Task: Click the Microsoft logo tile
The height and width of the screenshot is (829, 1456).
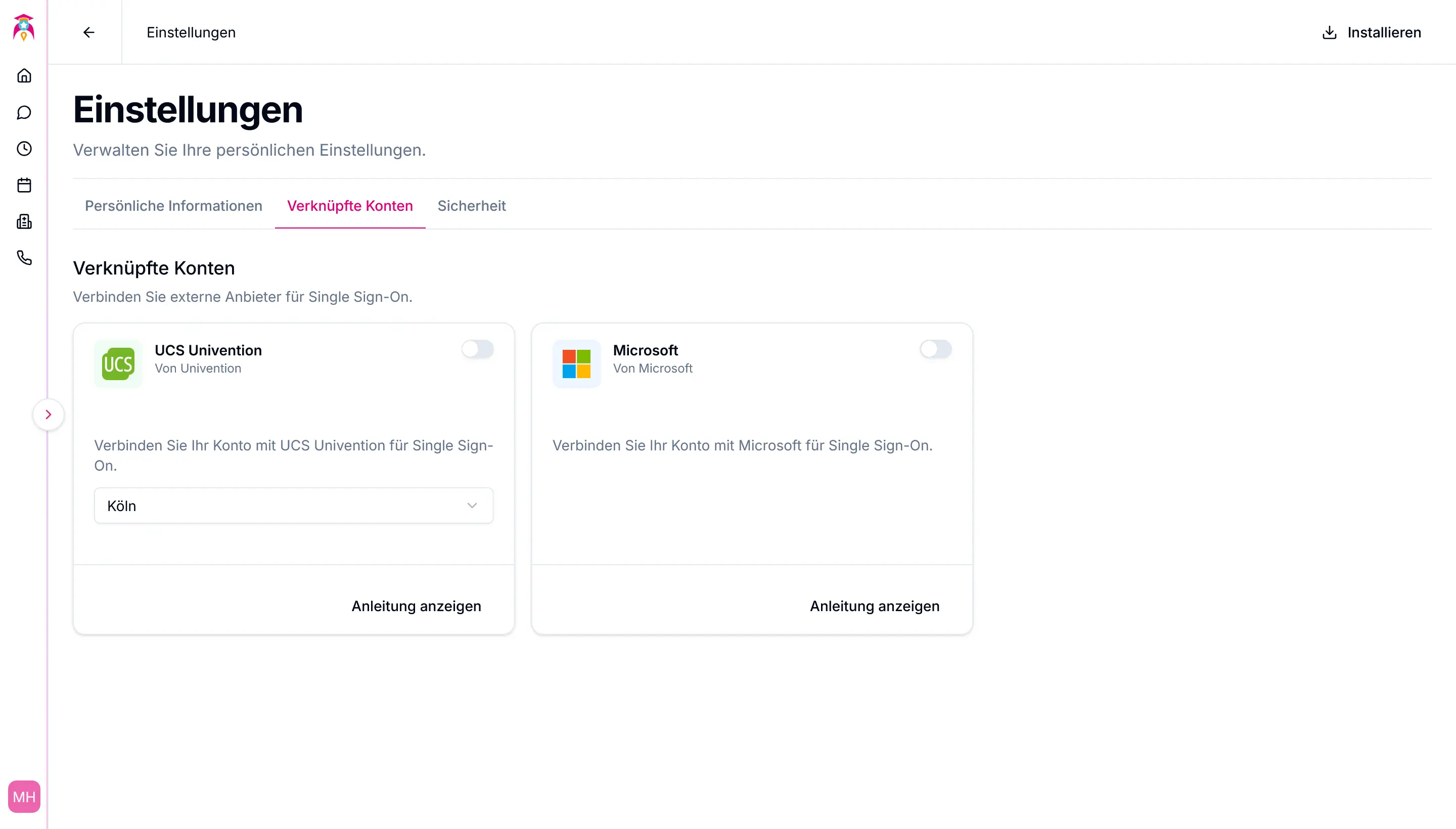Action: click(576, 364)
